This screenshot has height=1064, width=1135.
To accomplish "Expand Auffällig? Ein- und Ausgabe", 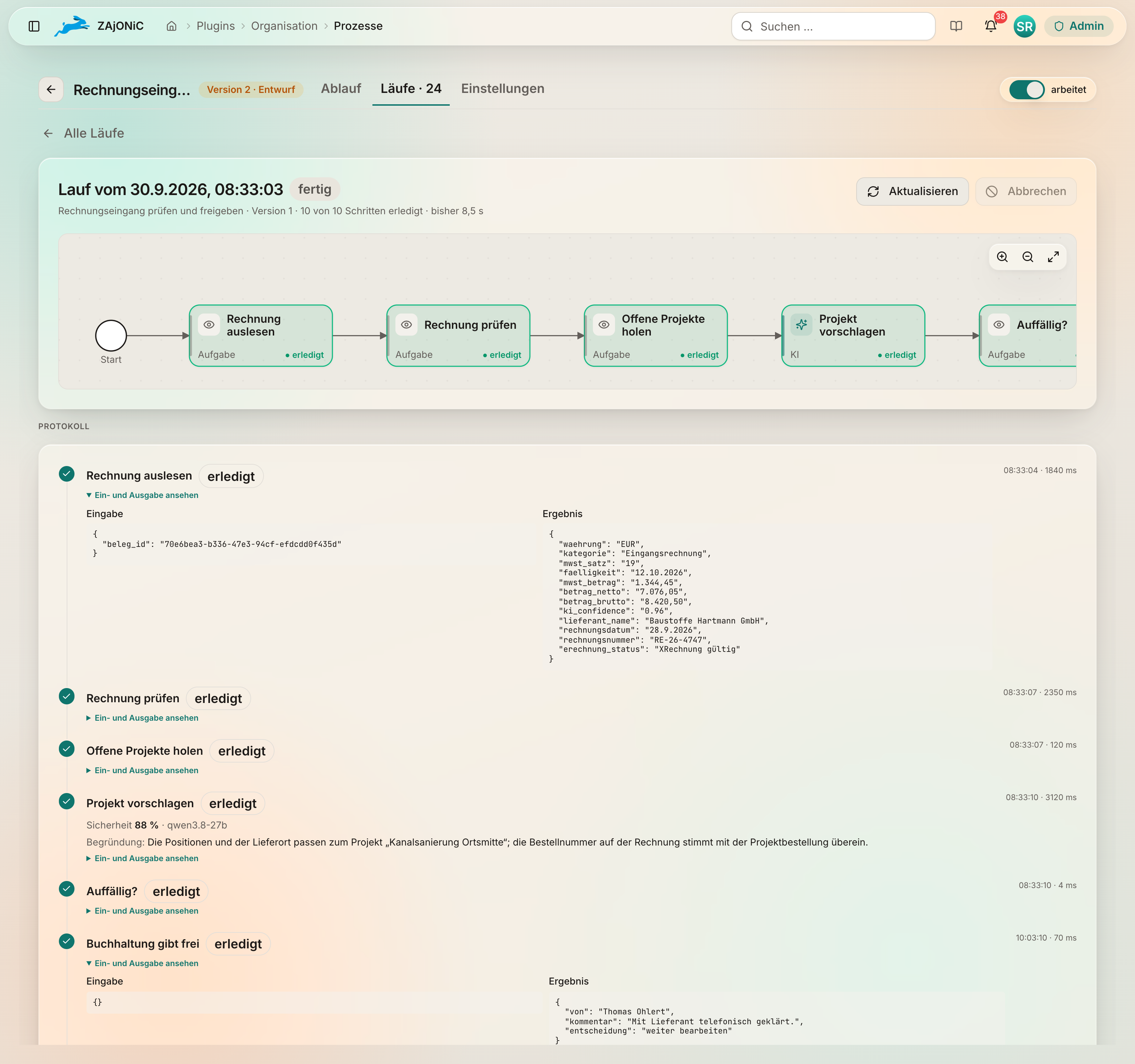I will tap(142, 911).
